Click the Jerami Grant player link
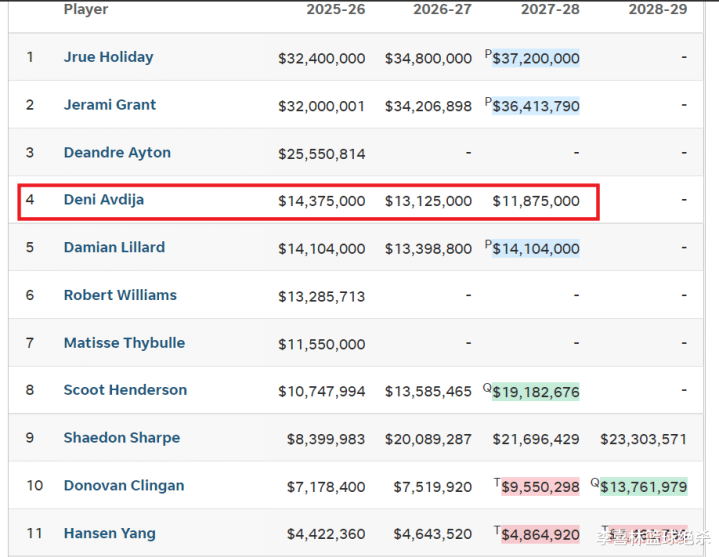The width and height of the screenshot is (719, 557). click(109, 105)
